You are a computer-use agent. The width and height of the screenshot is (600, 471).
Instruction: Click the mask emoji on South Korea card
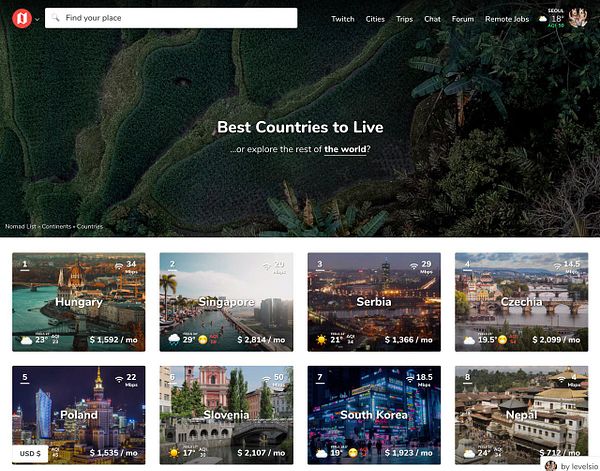(353, 453)
